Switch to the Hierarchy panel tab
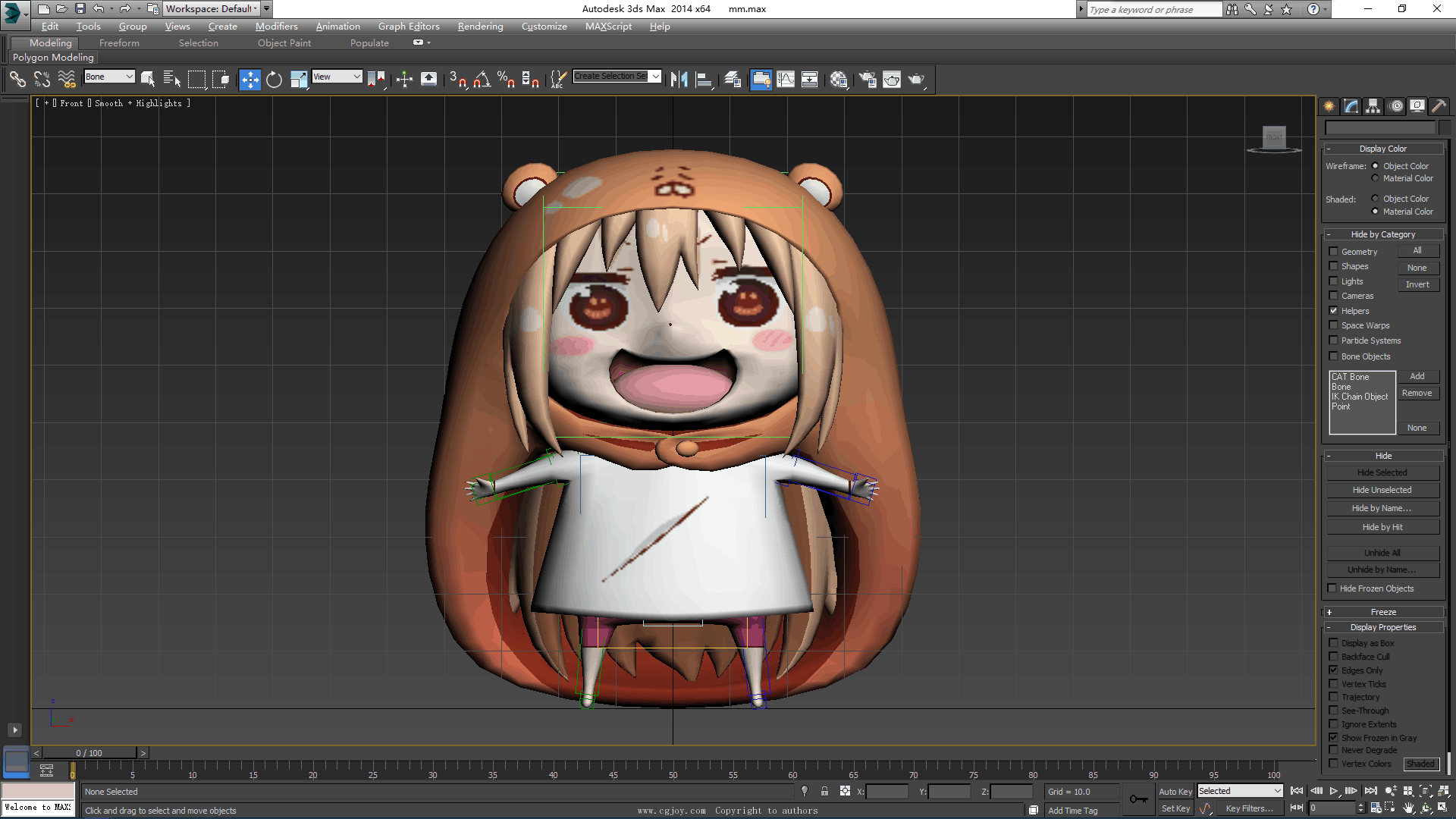1456x819 pixels. pyautogui.click(x=1373, y=106)
